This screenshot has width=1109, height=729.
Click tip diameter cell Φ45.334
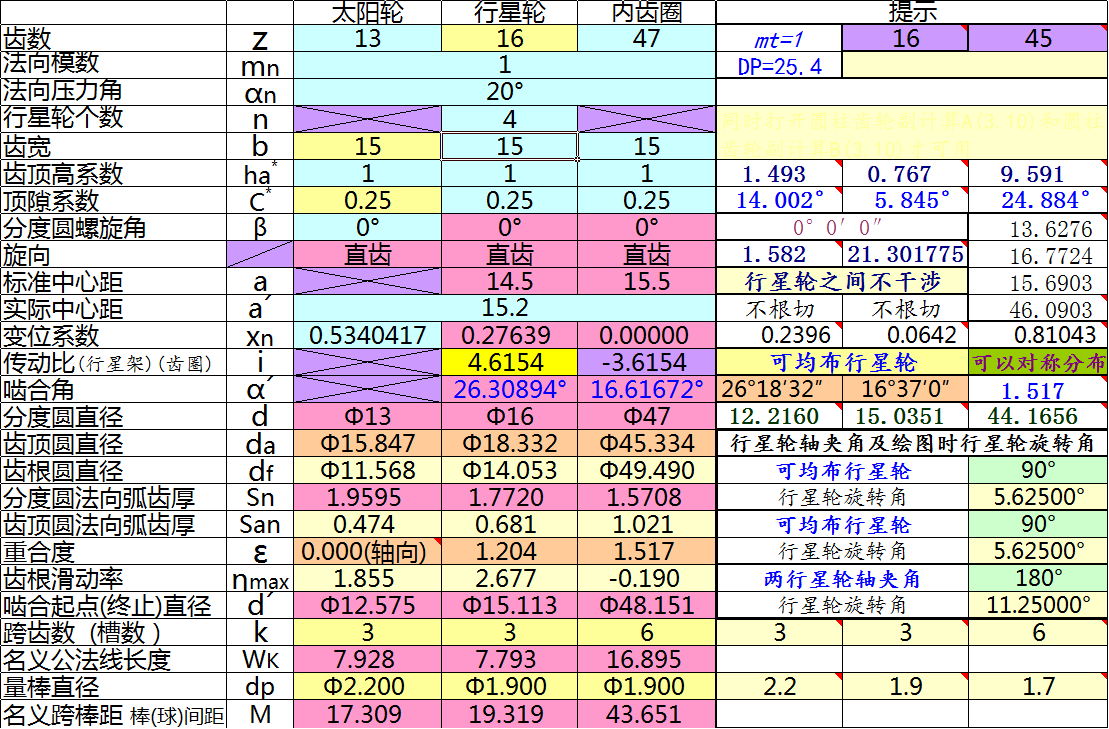click(x=646, y=443)
